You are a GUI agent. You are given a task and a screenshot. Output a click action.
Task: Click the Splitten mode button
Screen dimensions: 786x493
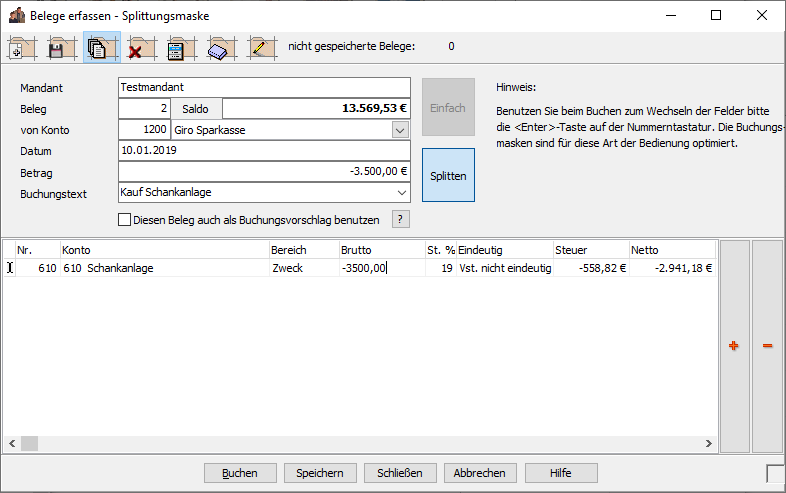tap(448, 175)
